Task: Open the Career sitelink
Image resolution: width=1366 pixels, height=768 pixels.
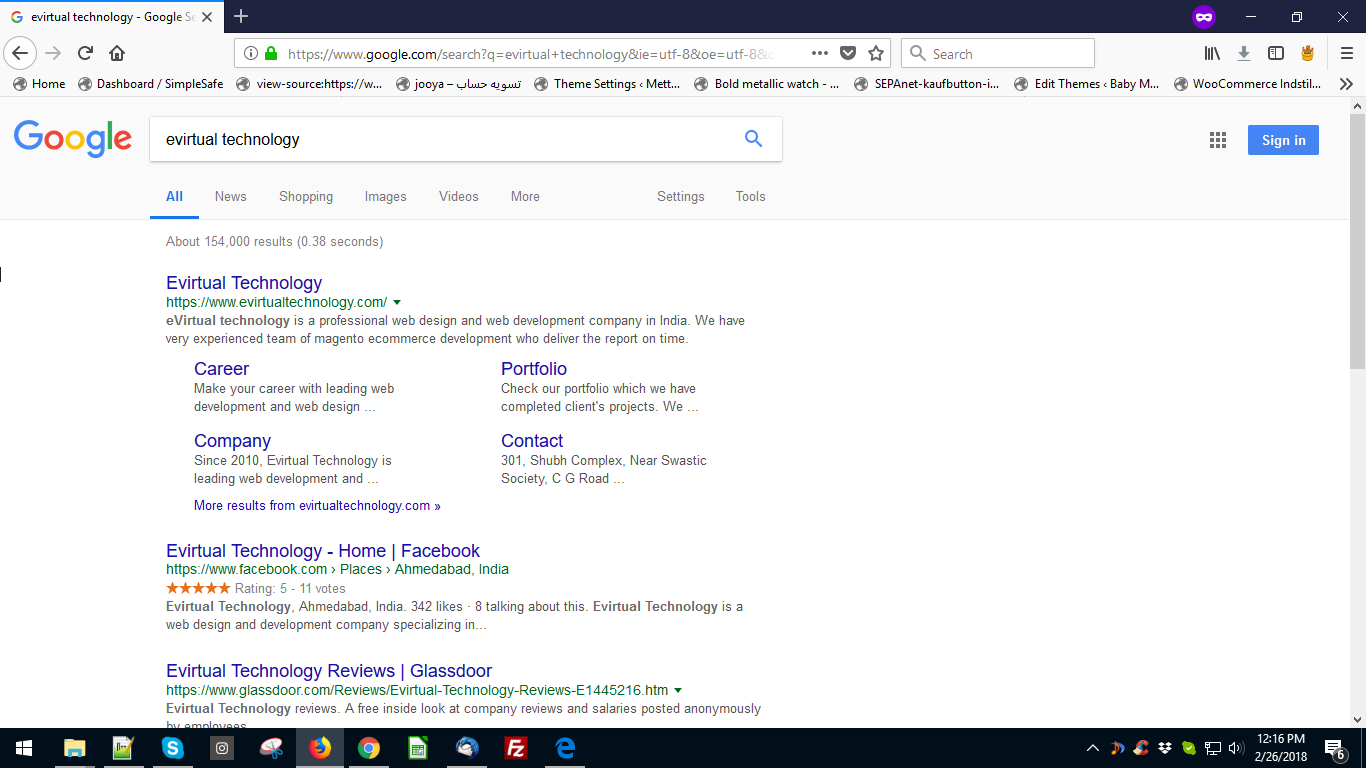Action: [221, 369]
